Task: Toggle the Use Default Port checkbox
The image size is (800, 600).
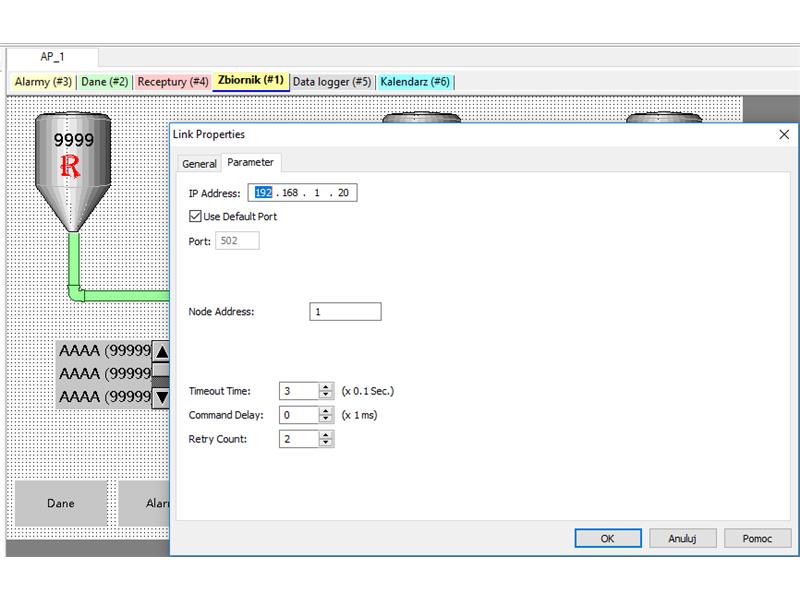Action: pos(195,216)
